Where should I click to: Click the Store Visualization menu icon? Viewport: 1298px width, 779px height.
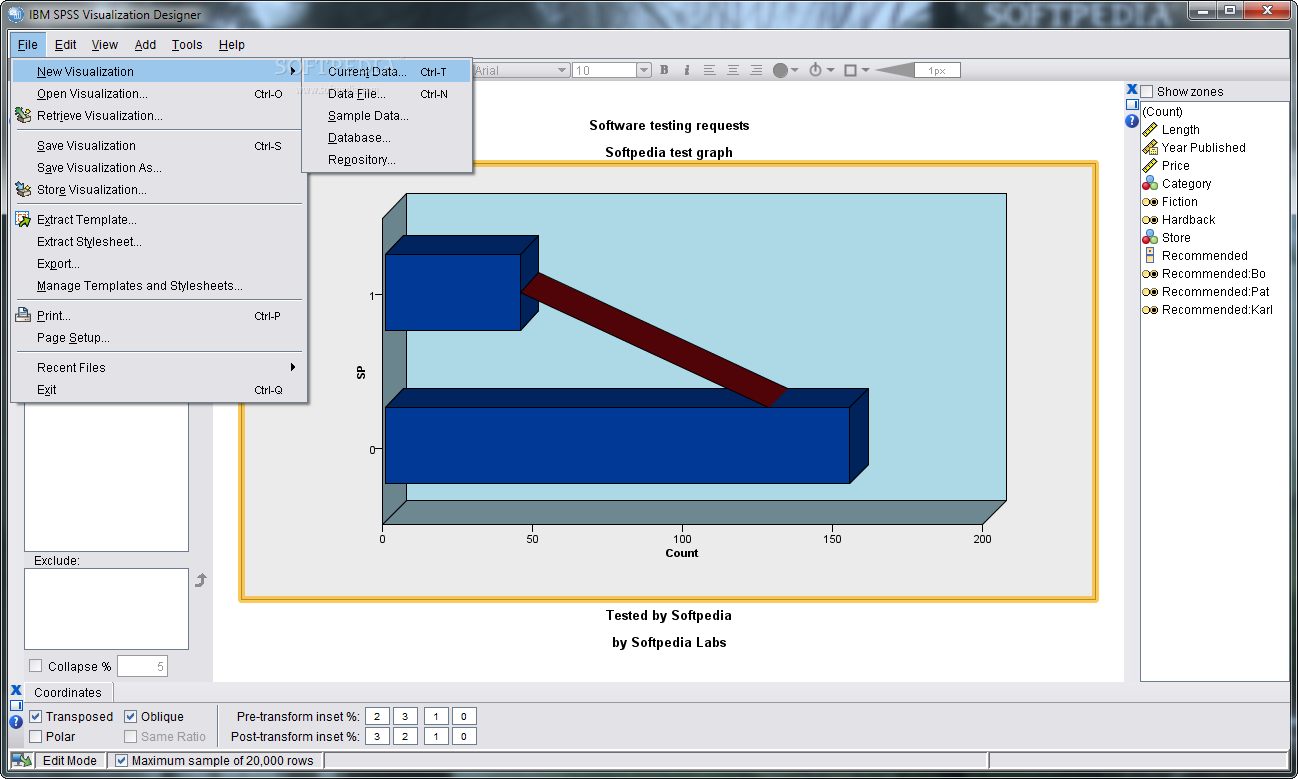[x=23, y=190]
